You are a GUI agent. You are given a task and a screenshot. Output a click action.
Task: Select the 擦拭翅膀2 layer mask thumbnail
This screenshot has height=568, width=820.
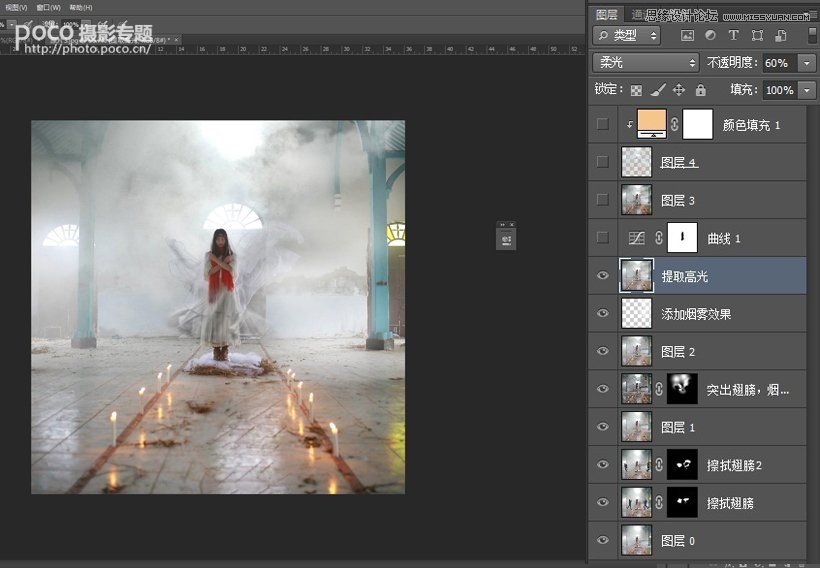point(682,464)
